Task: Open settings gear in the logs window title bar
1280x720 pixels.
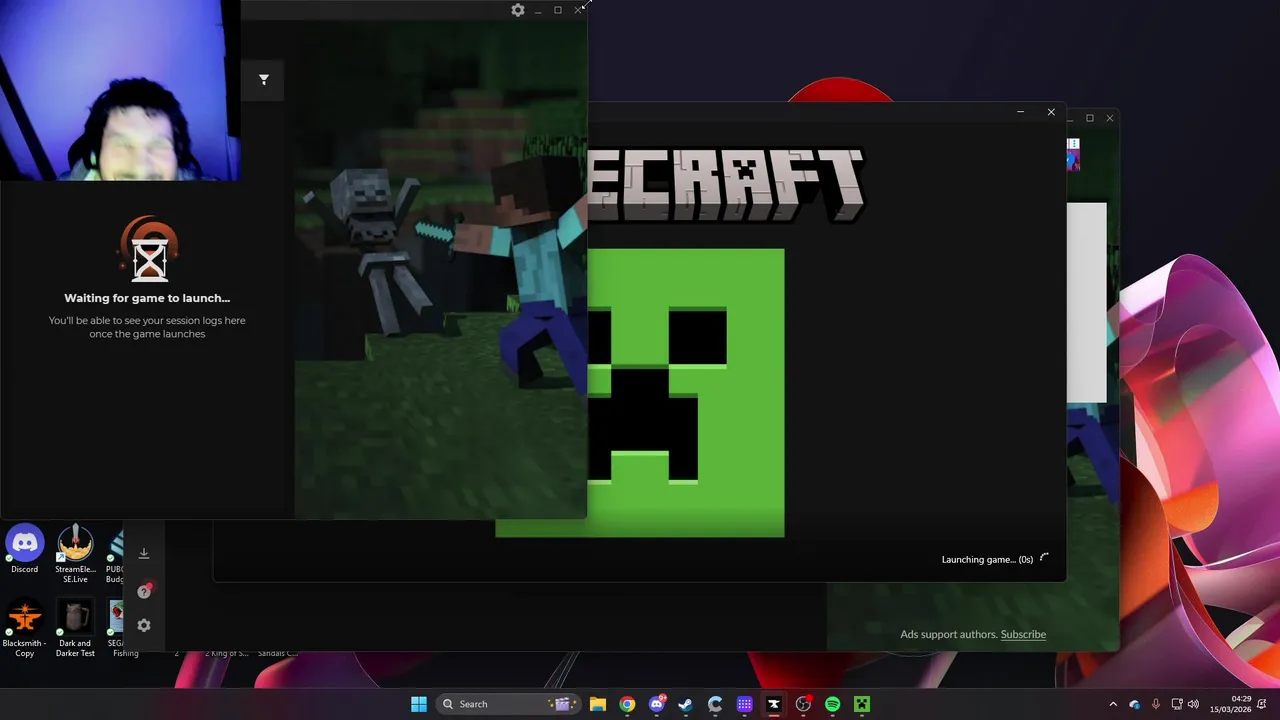Action: coord(517,10)
